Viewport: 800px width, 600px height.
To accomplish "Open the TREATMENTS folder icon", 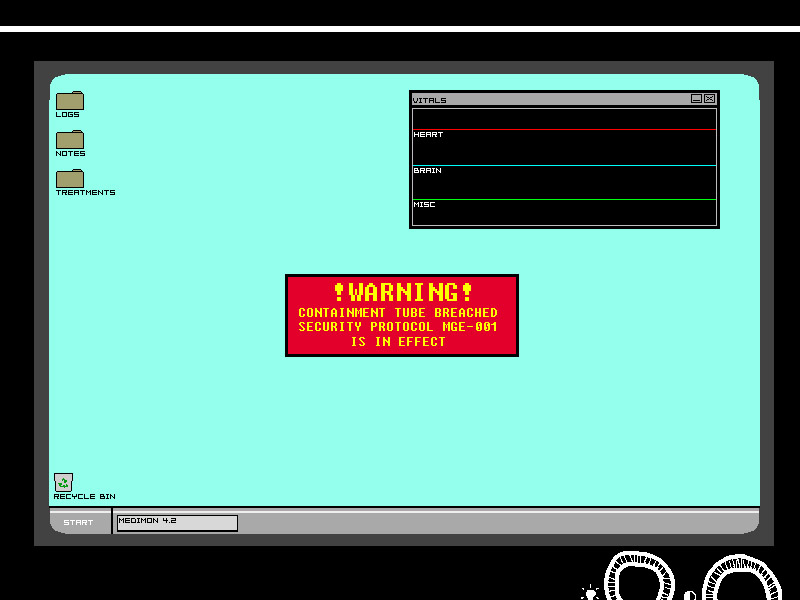I will click(69, 179).
